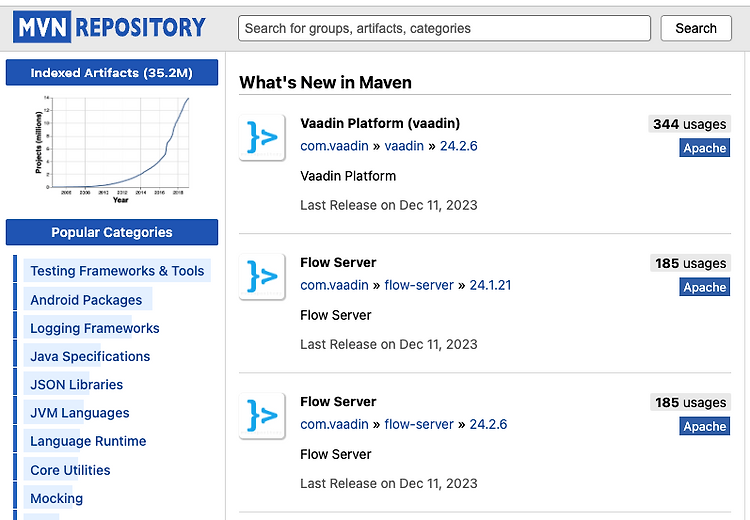Open the Mocking category
750x520 pixels.
click(x=56, y=498)
